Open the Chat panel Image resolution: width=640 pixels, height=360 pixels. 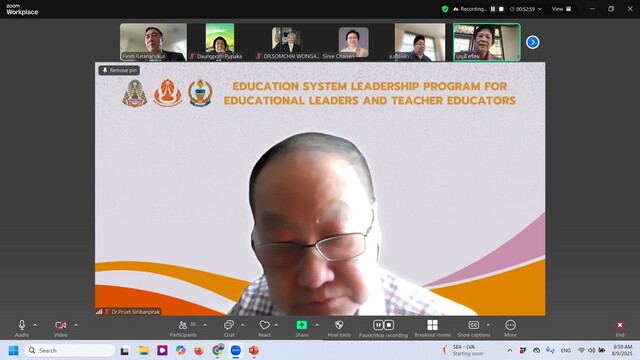coord(229,329)
